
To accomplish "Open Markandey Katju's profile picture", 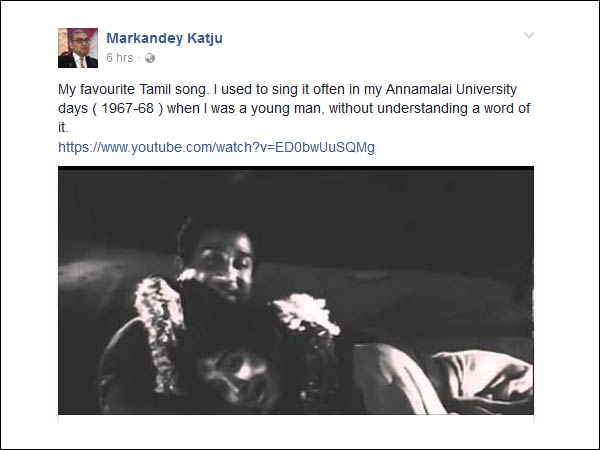I will [78, 48].
